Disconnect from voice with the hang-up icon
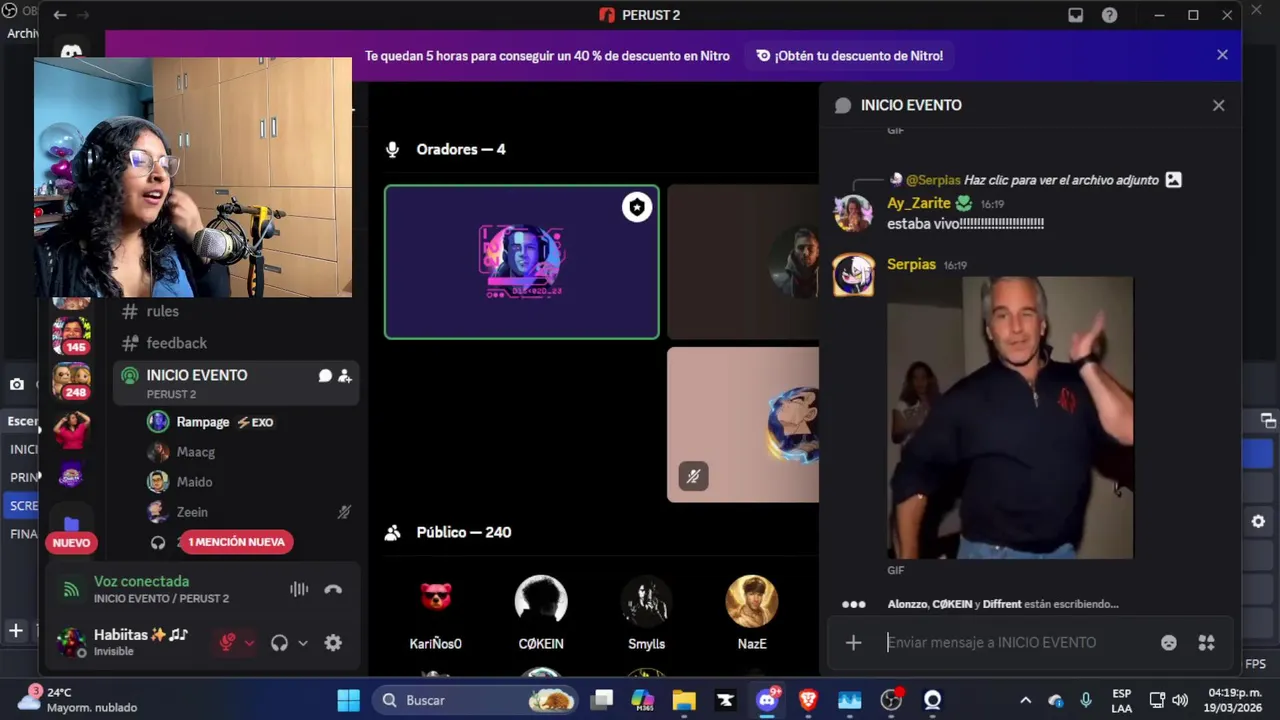1280x720 pixels. coord(333,589)
